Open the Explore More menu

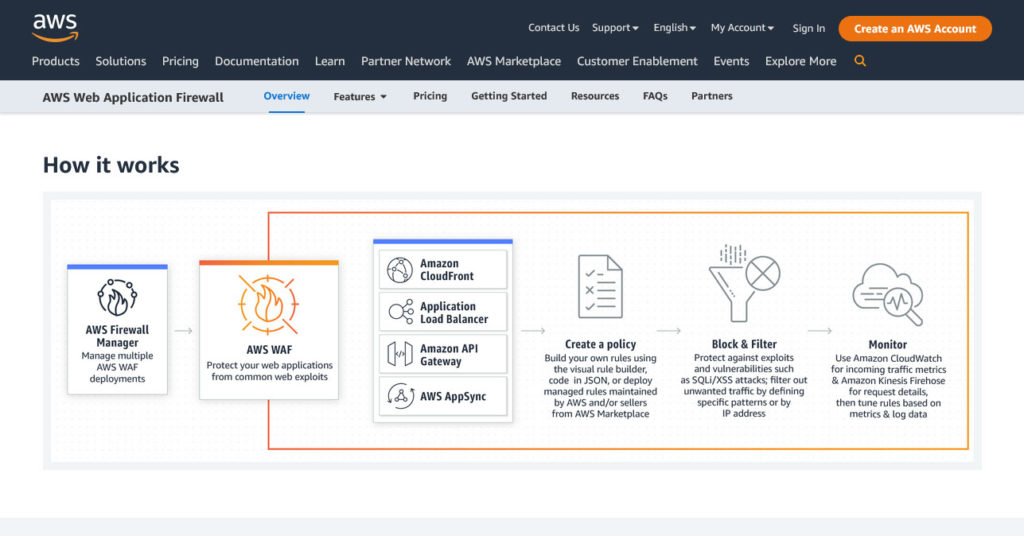[801, 61]
